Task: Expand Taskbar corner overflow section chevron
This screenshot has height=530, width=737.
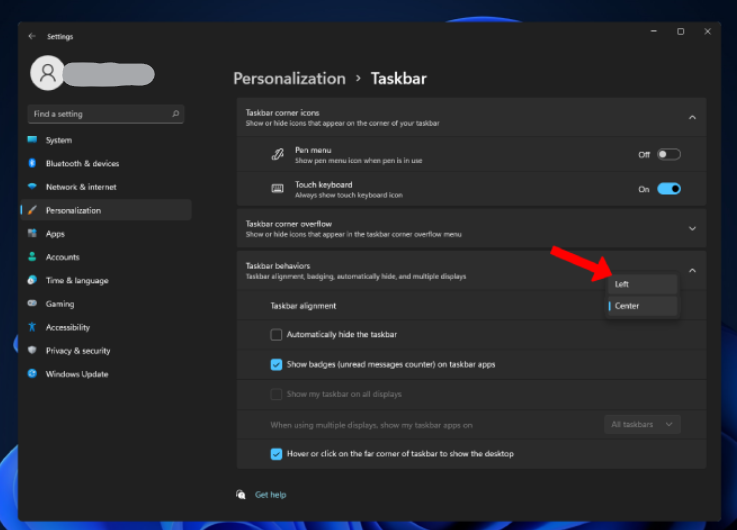Action: point(692,229)
